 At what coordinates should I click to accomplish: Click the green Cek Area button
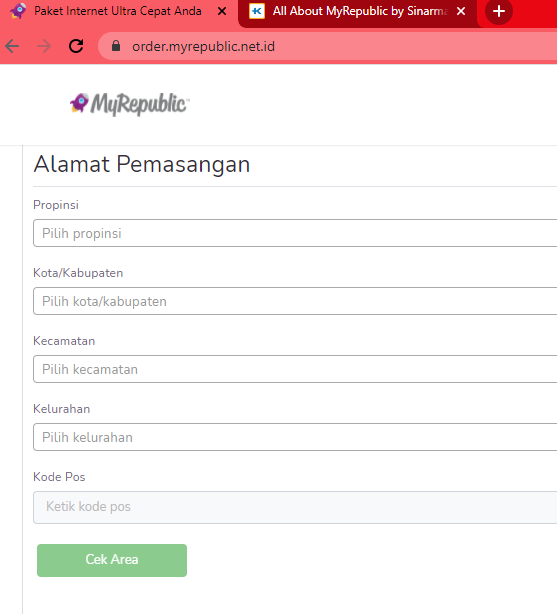click(112, 560)
